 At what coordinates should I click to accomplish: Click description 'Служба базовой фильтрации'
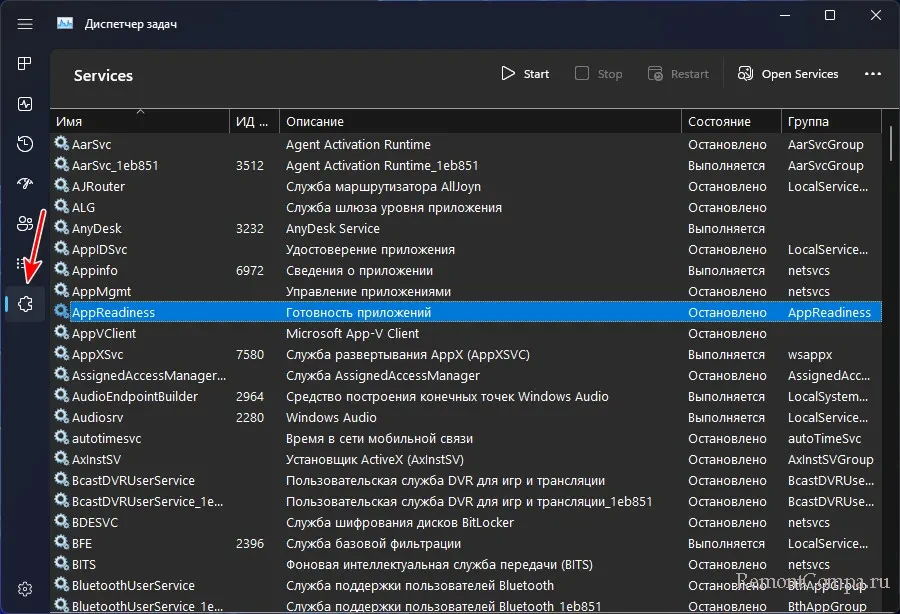373,543
